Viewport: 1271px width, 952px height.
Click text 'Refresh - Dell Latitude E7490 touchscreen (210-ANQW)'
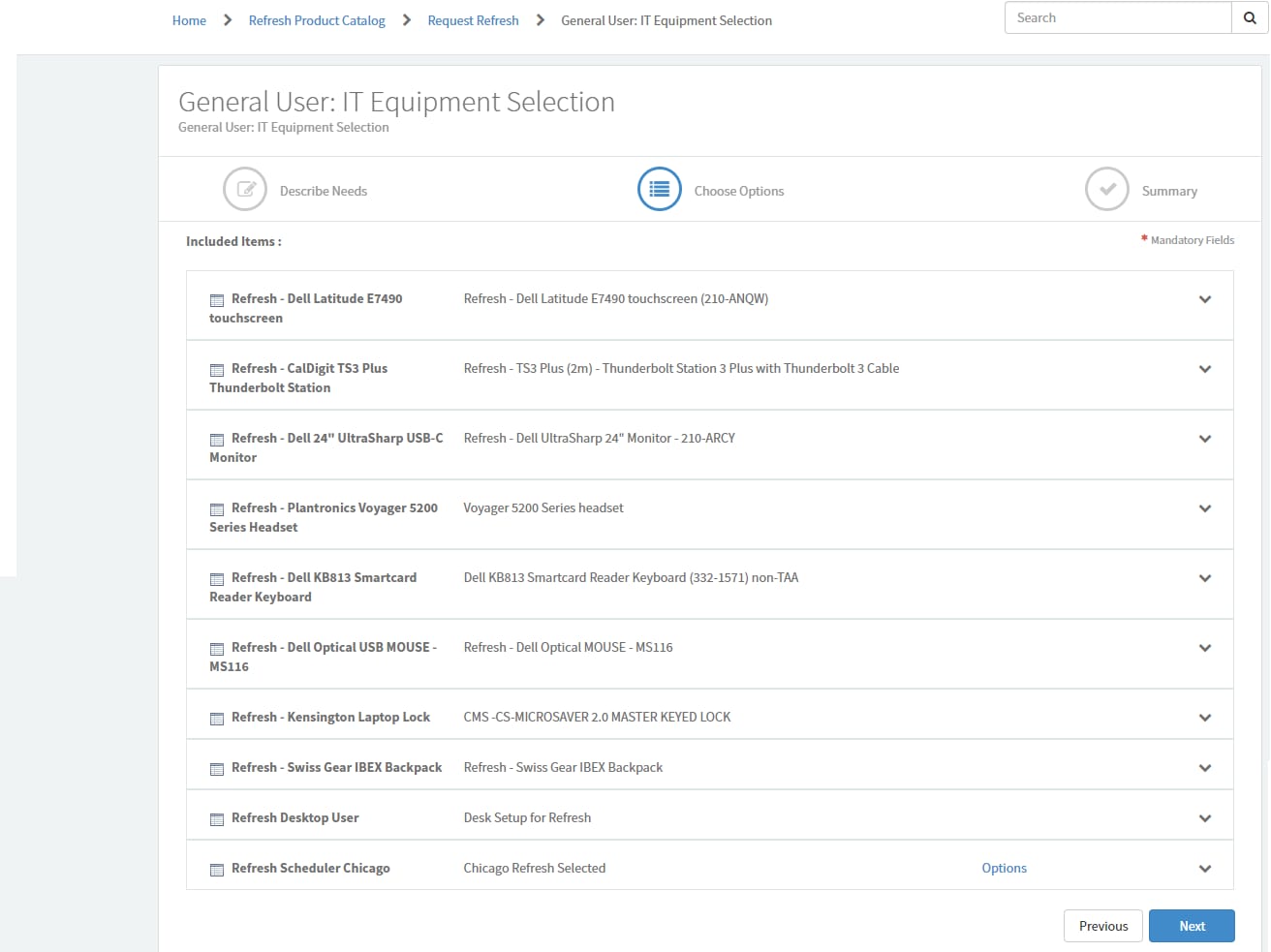click(616, 298)
